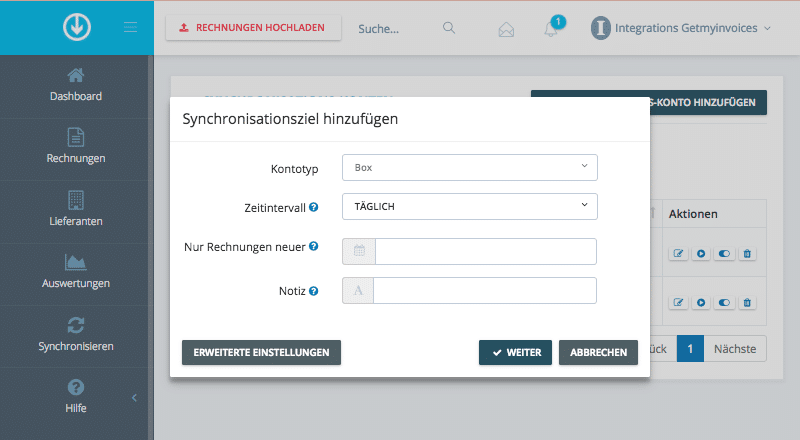Open the inbox envelope icon

coord(506,30)
